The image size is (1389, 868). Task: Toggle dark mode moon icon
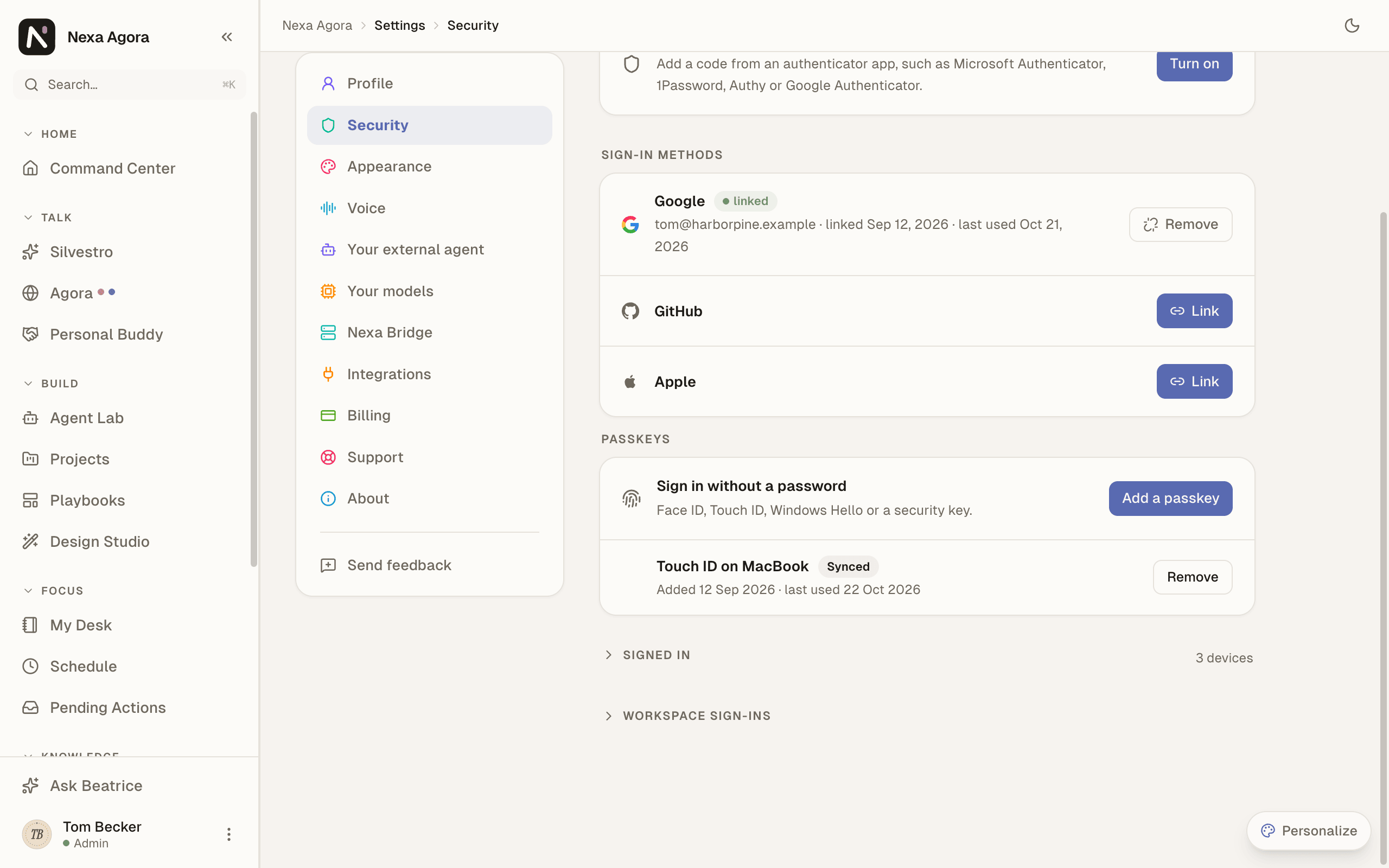(x=1352, y=25)
